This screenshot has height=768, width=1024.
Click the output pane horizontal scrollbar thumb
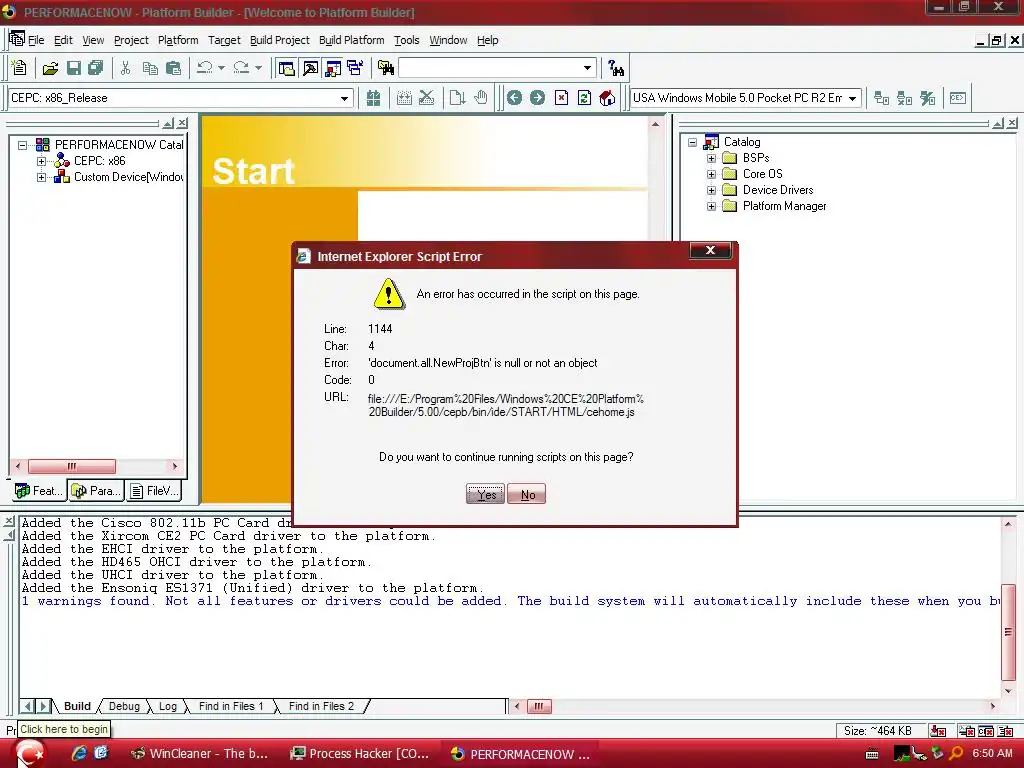click(x=539, y=706)
